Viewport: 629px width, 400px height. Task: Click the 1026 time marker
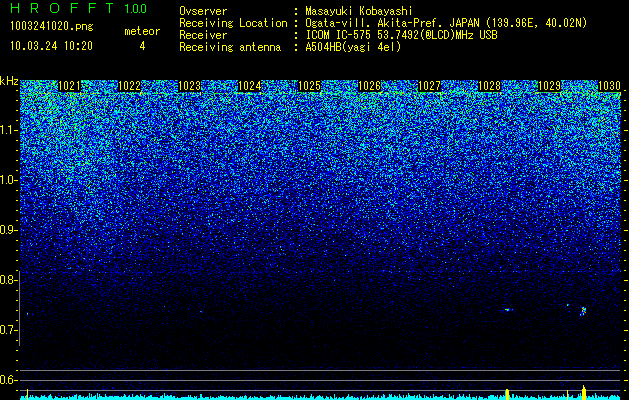tap(369, 86)
